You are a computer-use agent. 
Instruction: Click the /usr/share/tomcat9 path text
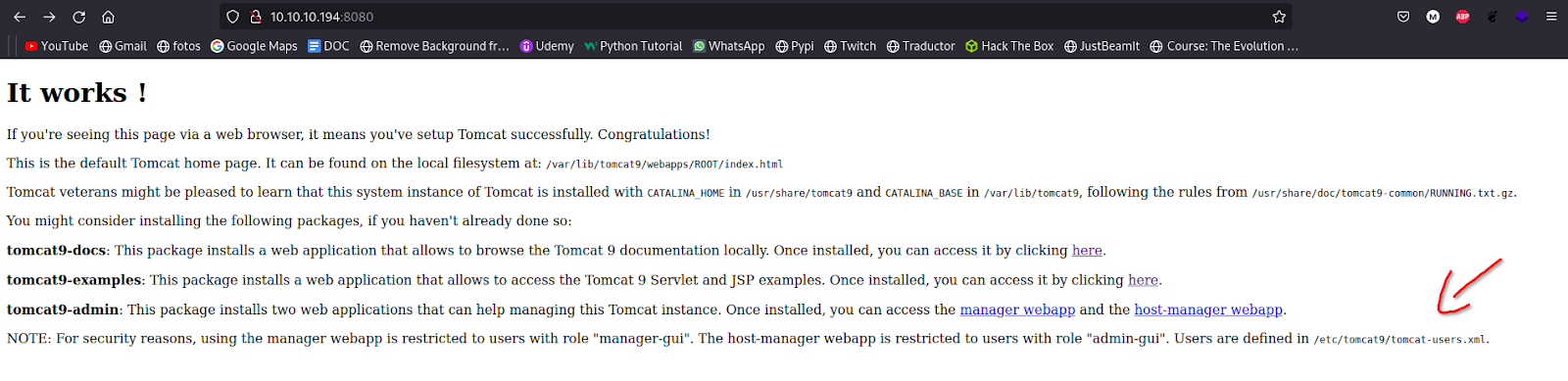[x=799, y=194]
